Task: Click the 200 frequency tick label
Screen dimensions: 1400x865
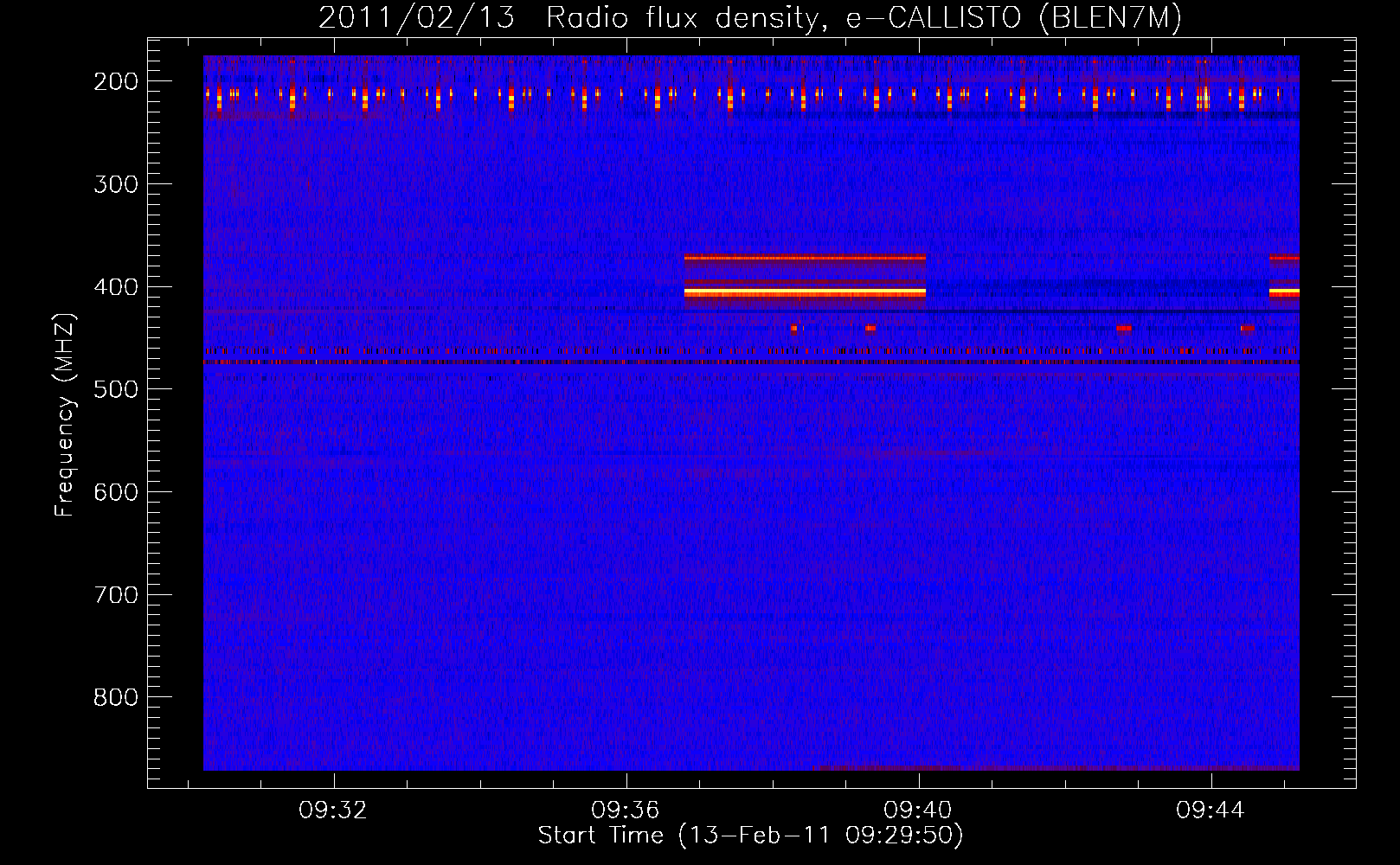Action: point(115,81)
